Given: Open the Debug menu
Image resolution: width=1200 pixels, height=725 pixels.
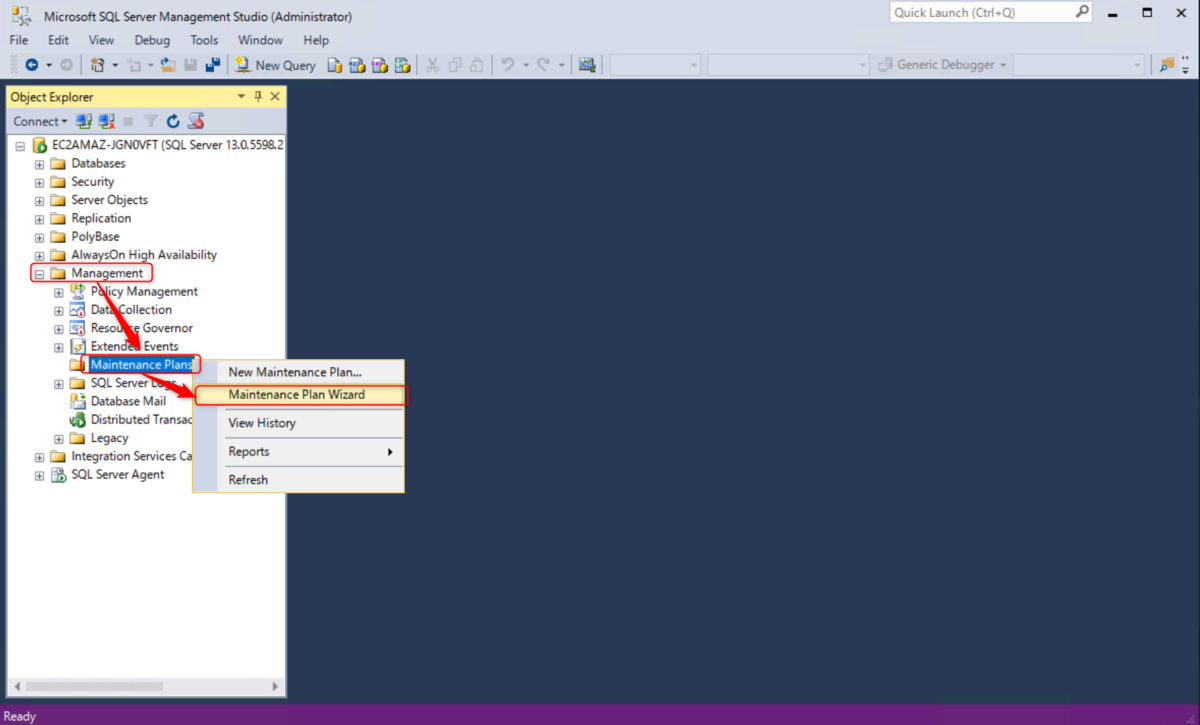Looking at the screenshot, I should click(152, 40).
